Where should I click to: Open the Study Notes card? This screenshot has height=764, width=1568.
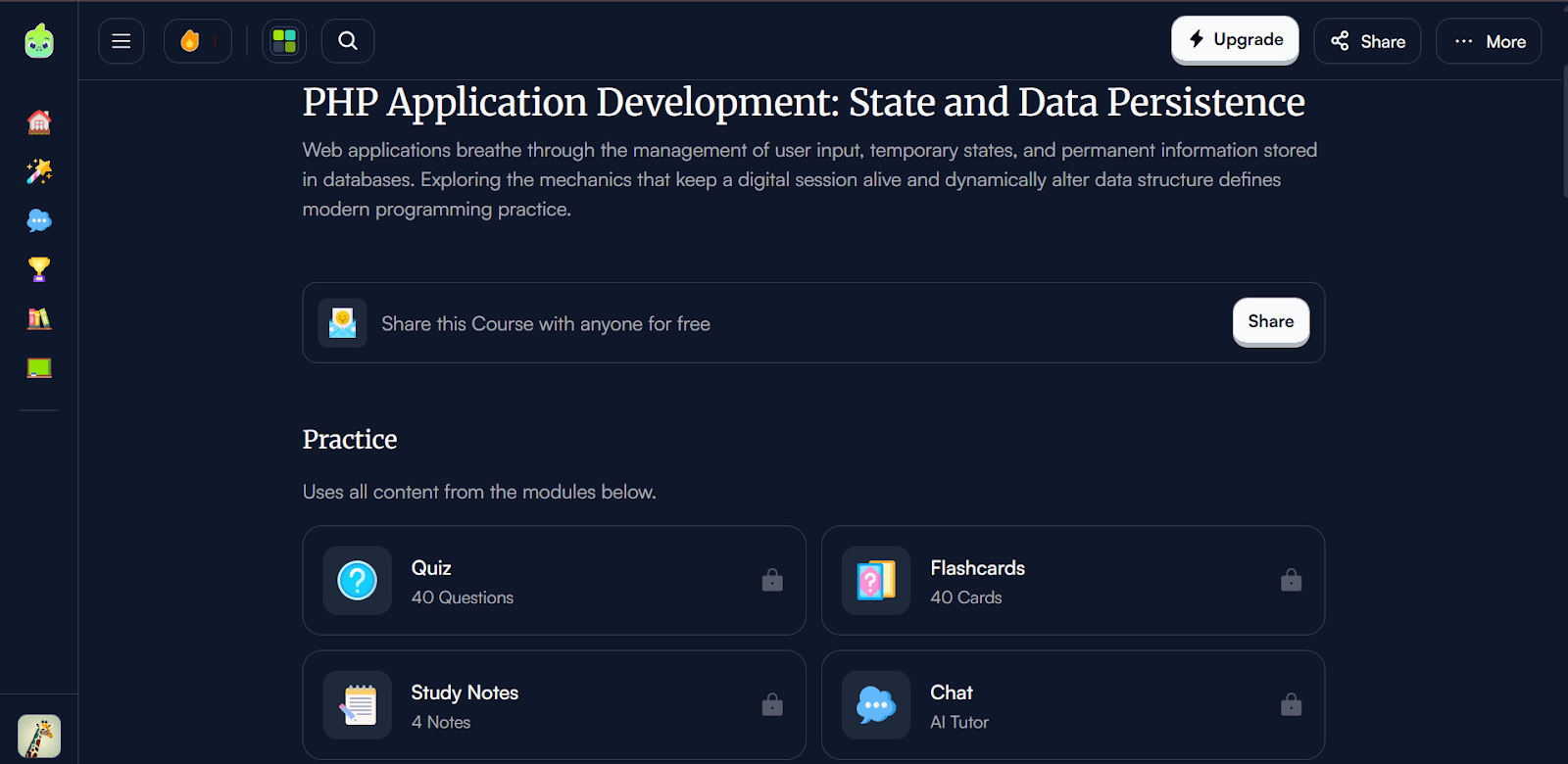tap(554, 705)
